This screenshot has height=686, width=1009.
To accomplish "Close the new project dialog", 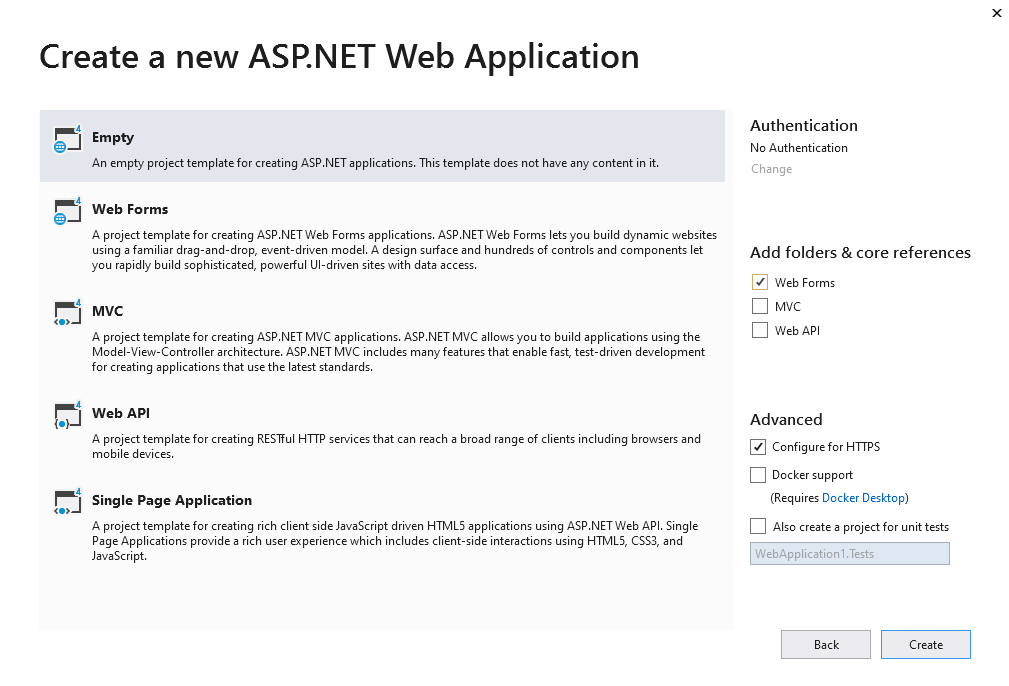I will click(x=996, y=13).
